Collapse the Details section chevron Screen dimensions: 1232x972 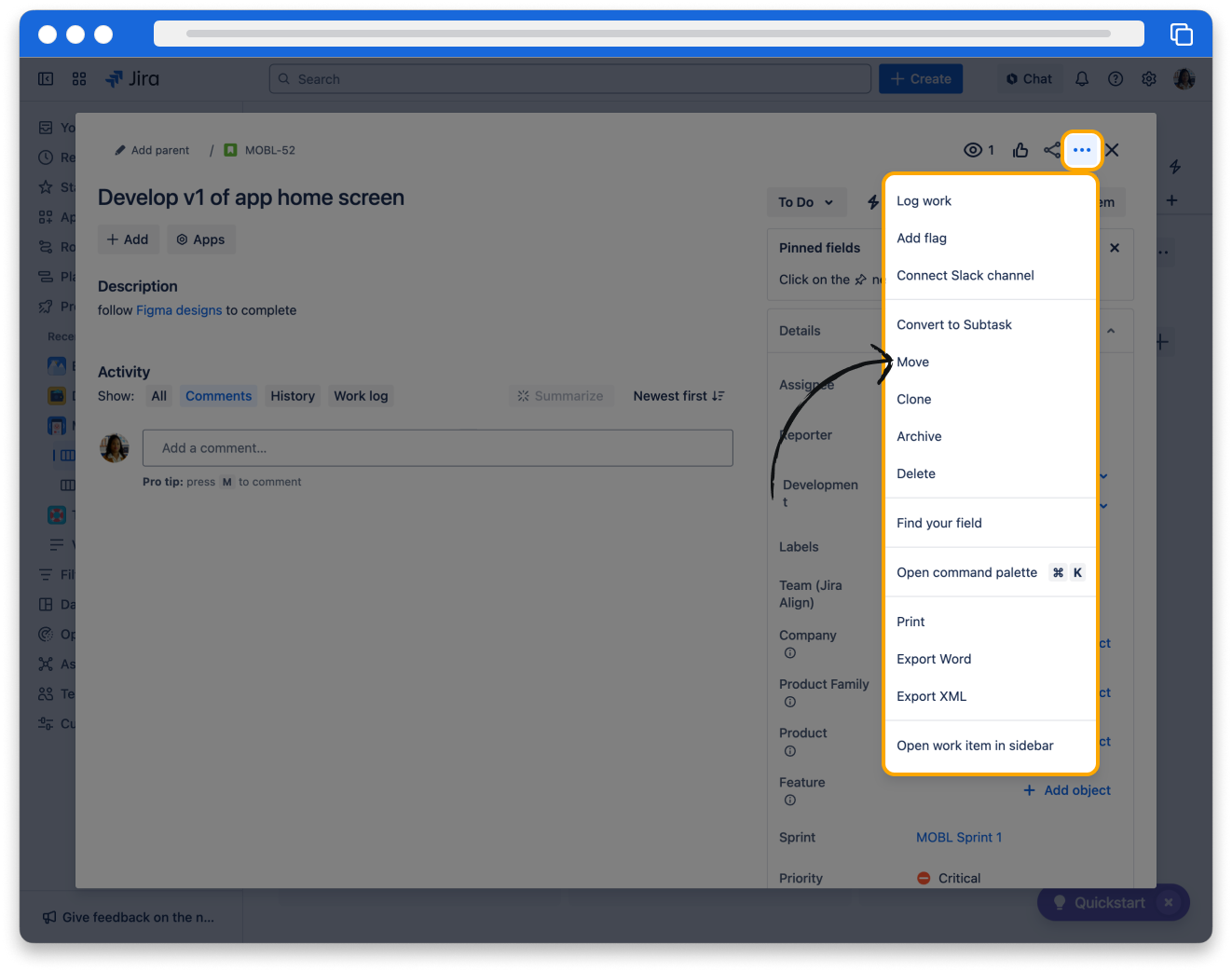point(1111,331)
